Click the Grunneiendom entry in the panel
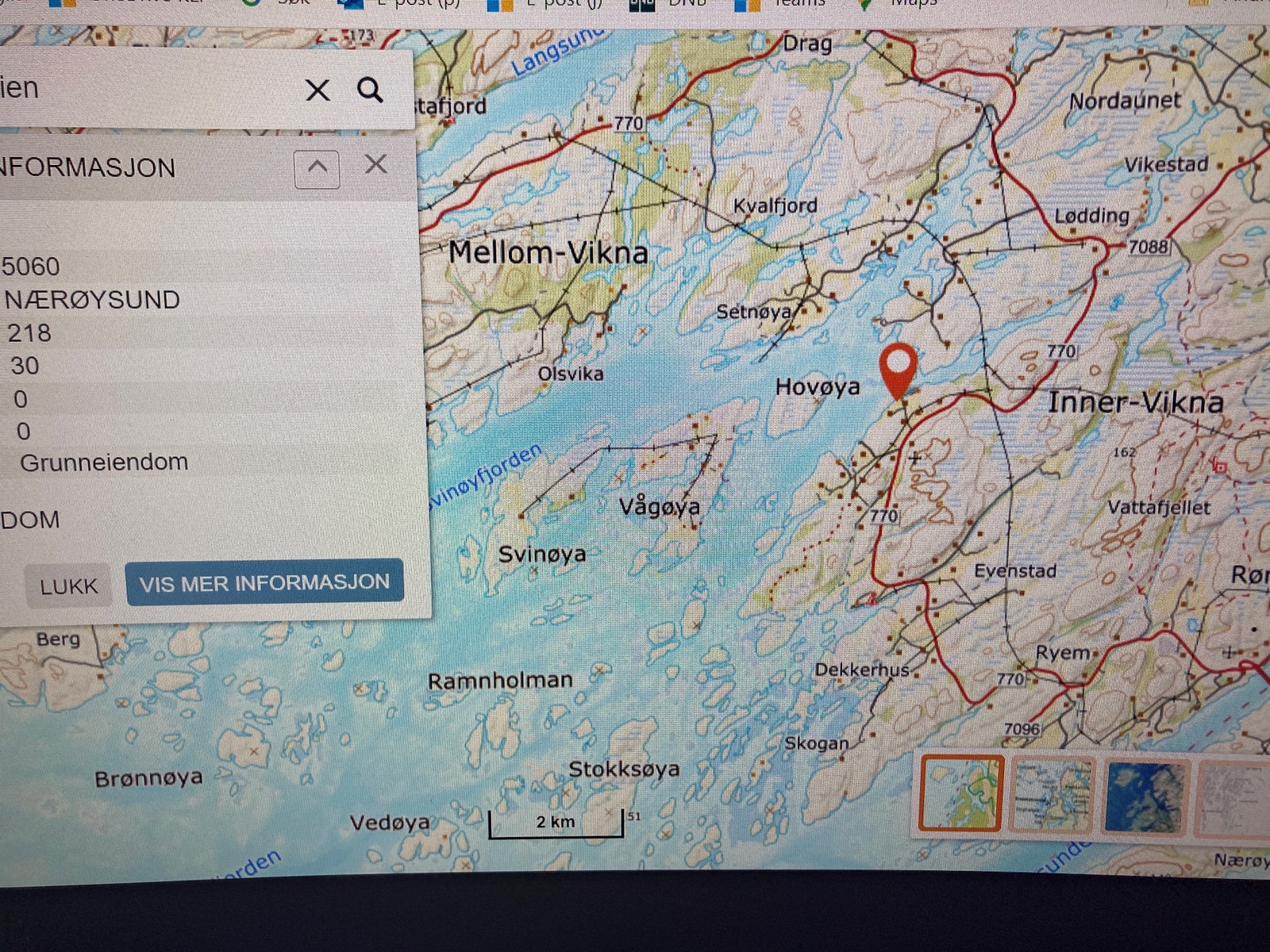This screenshot has height=952, width=1270. click(104, 462)
